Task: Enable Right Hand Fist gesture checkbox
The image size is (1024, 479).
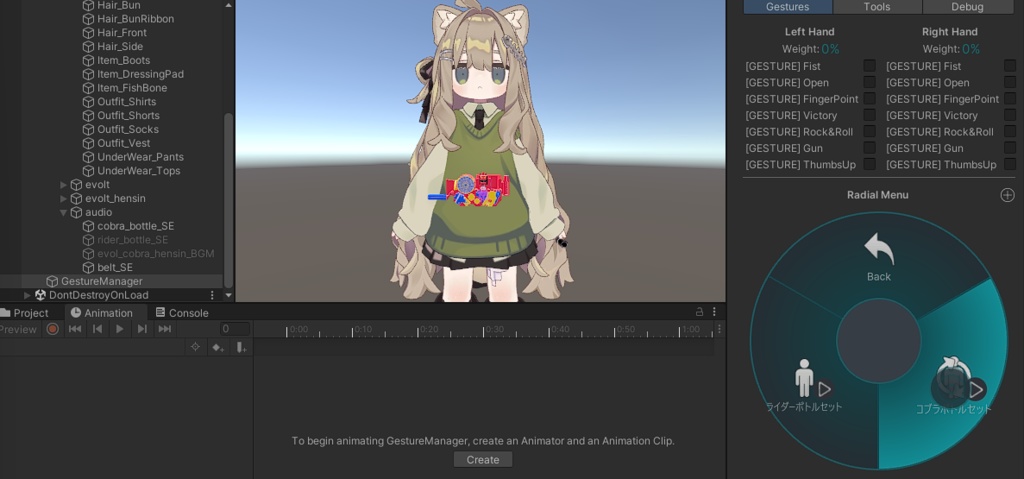Action: [1010, 66]
